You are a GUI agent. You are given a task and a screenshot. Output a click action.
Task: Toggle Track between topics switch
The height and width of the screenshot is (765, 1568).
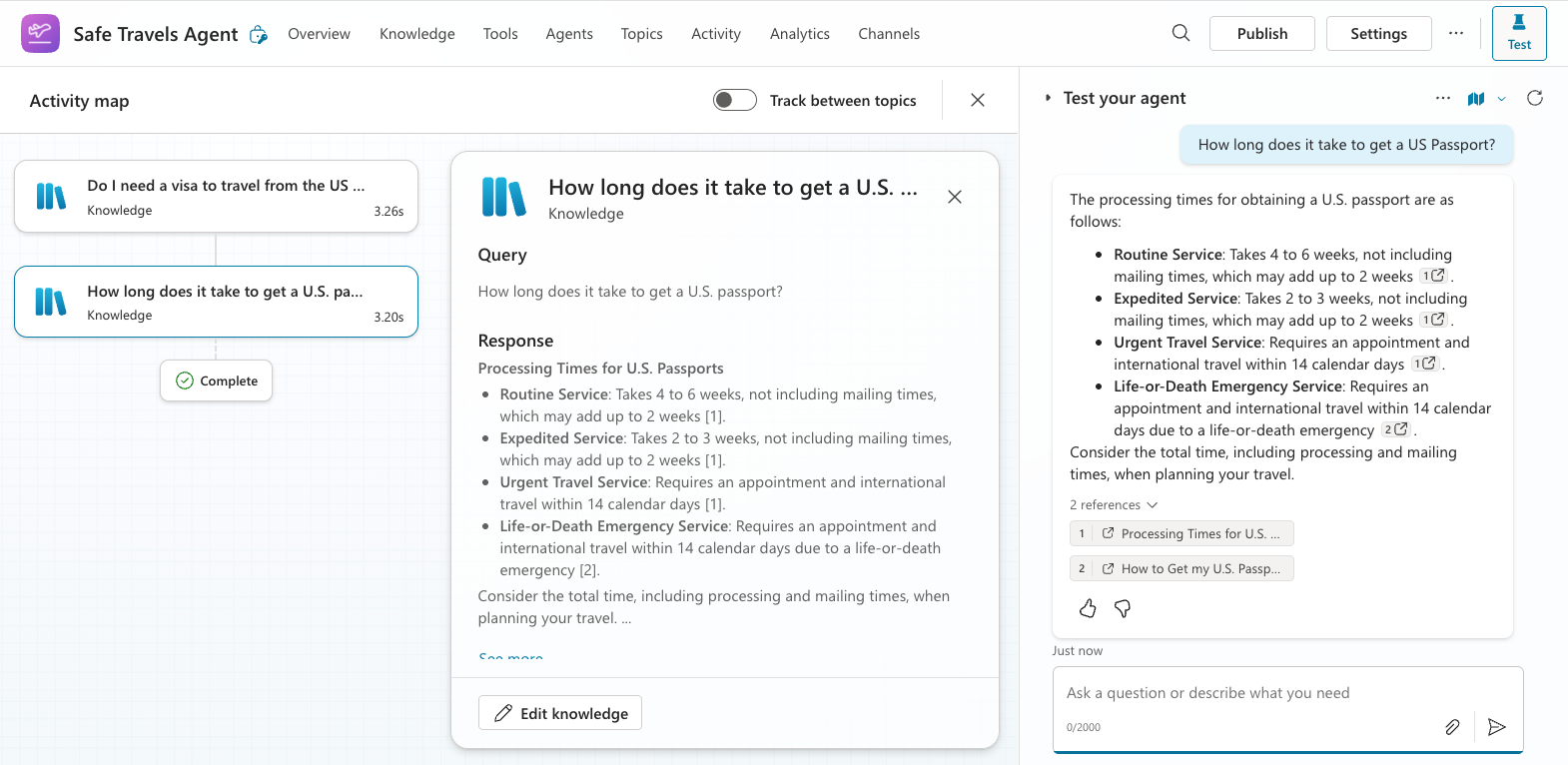[735, 100]
